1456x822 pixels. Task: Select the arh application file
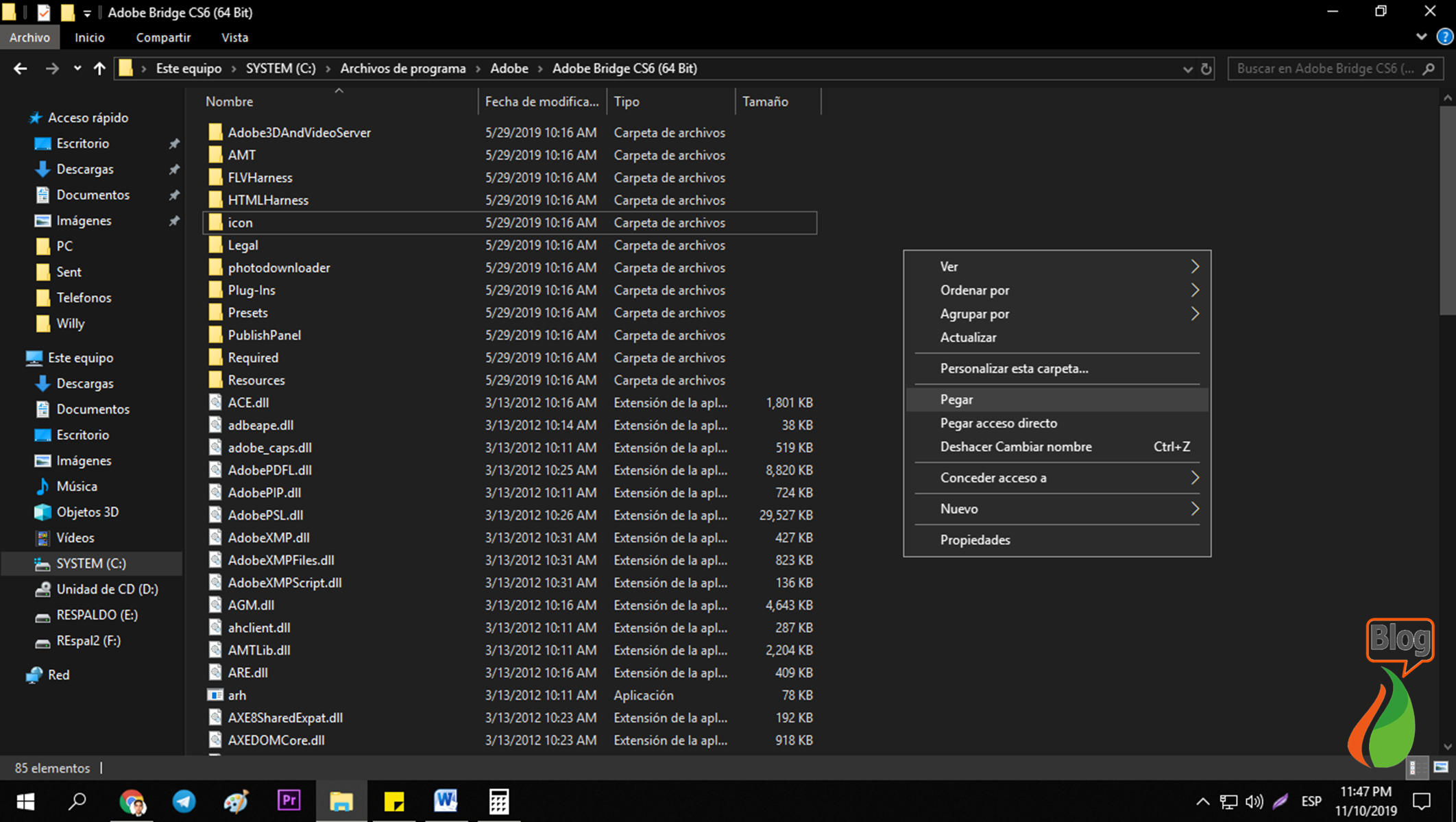pyautogui.click(x=510, y=695)
